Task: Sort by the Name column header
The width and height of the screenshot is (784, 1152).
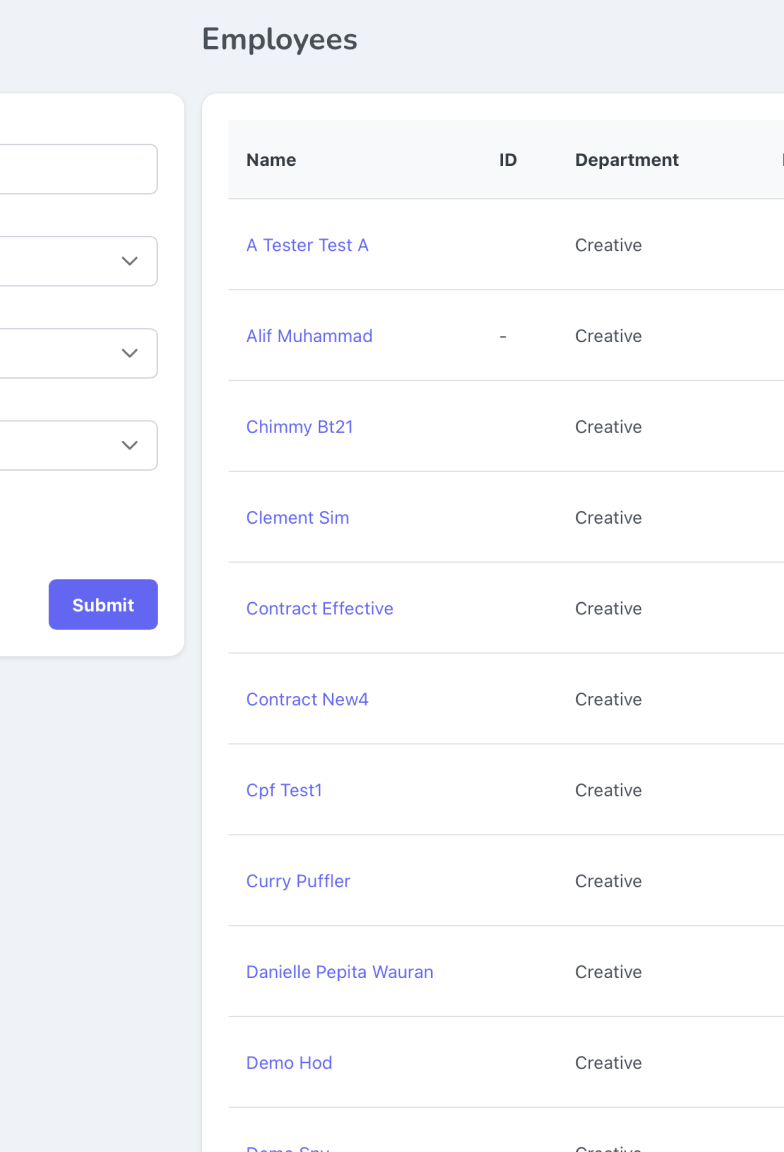Action: click(x=271, y=160)
